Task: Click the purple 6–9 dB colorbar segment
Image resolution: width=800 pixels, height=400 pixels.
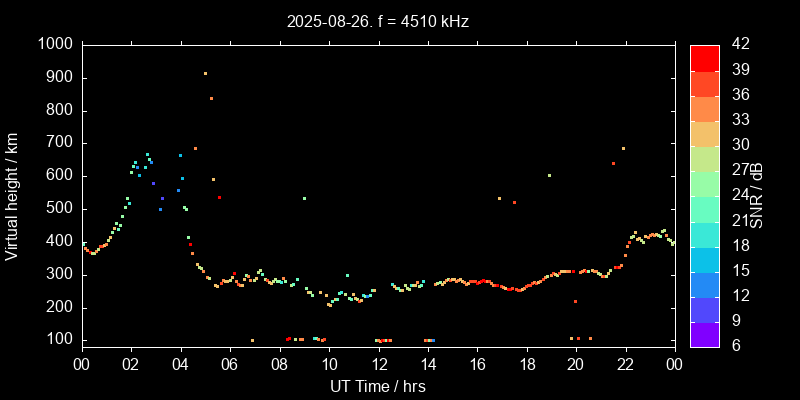Action: (x=704, y=335)
